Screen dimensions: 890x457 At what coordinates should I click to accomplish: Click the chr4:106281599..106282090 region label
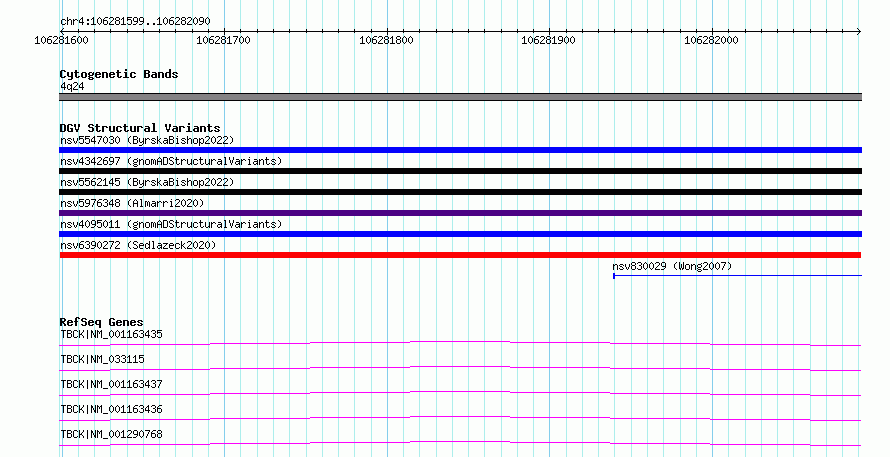(135, 21)
